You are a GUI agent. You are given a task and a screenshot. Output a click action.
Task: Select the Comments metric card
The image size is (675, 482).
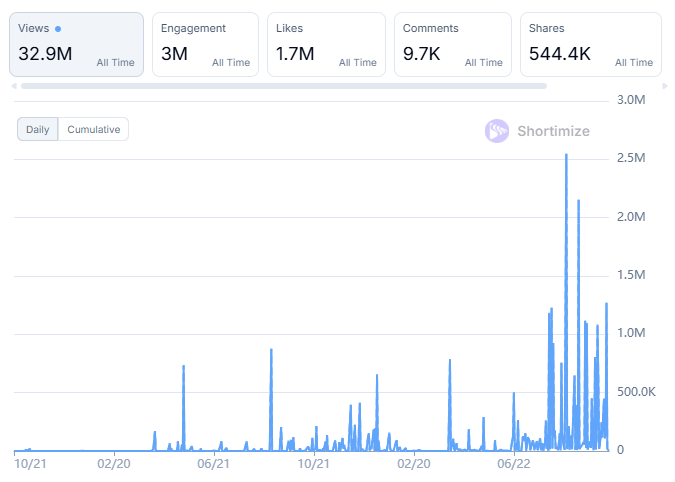tap(453, 45)
